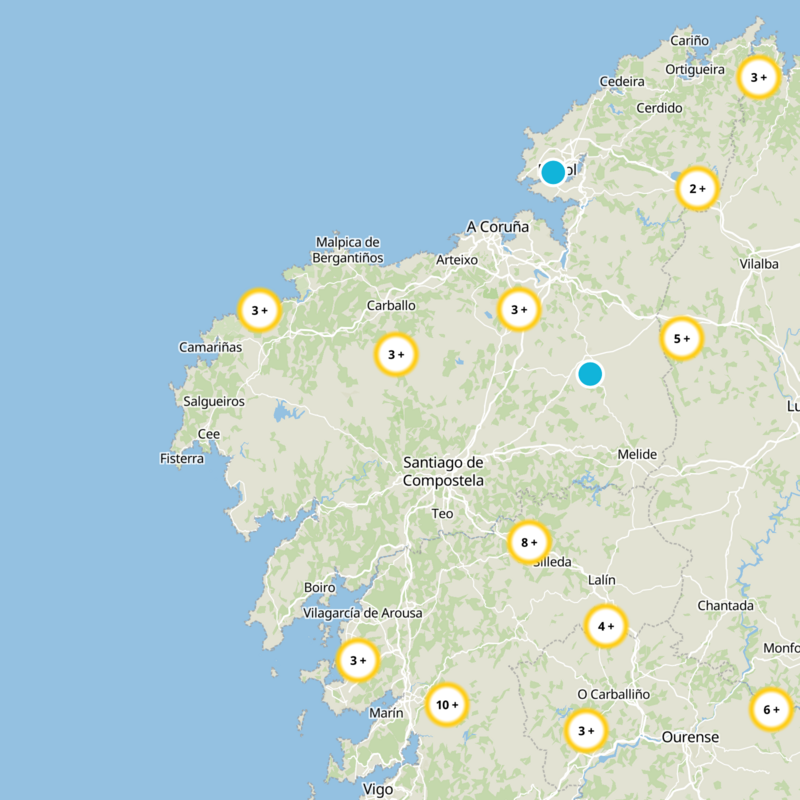Open the 2+ cluster marker

(x=697, y=189)
